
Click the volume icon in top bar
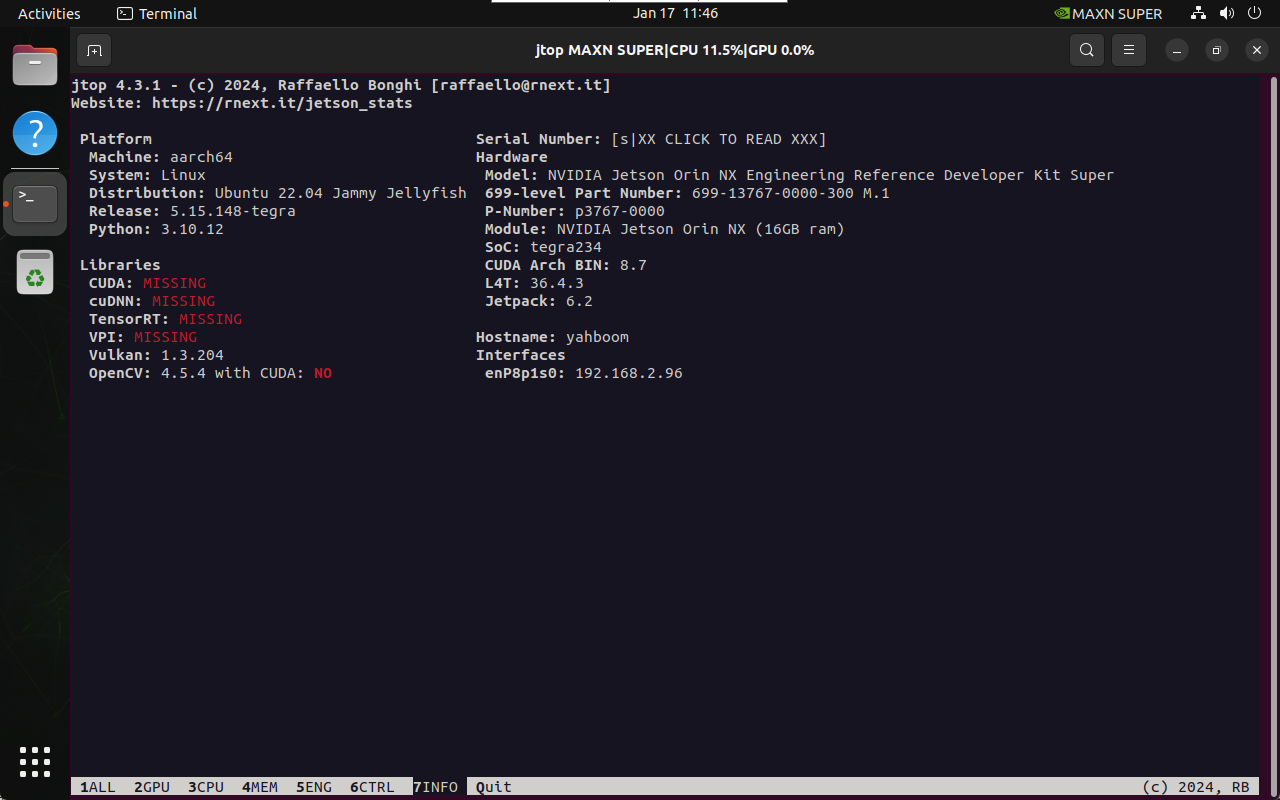click(x=1227, y=14)
